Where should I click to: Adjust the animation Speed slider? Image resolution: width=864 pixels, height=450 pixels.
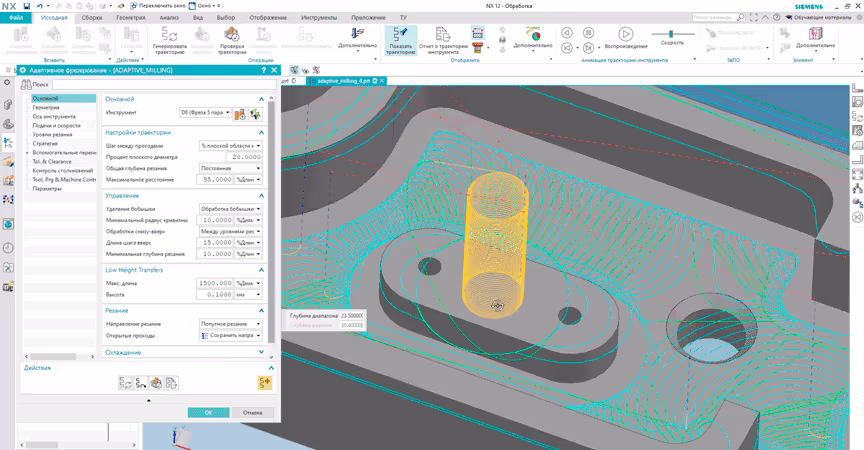(672, 34)
